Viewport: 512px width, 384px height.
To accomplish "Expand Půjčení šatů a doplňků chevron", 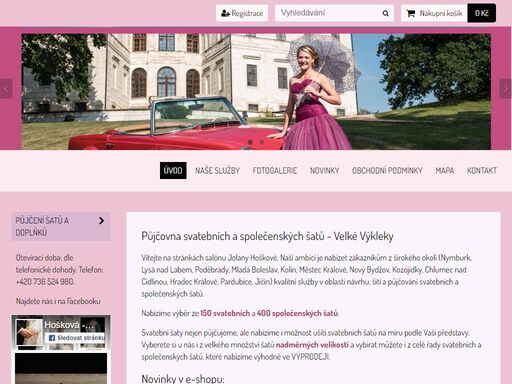I will 101,221.
